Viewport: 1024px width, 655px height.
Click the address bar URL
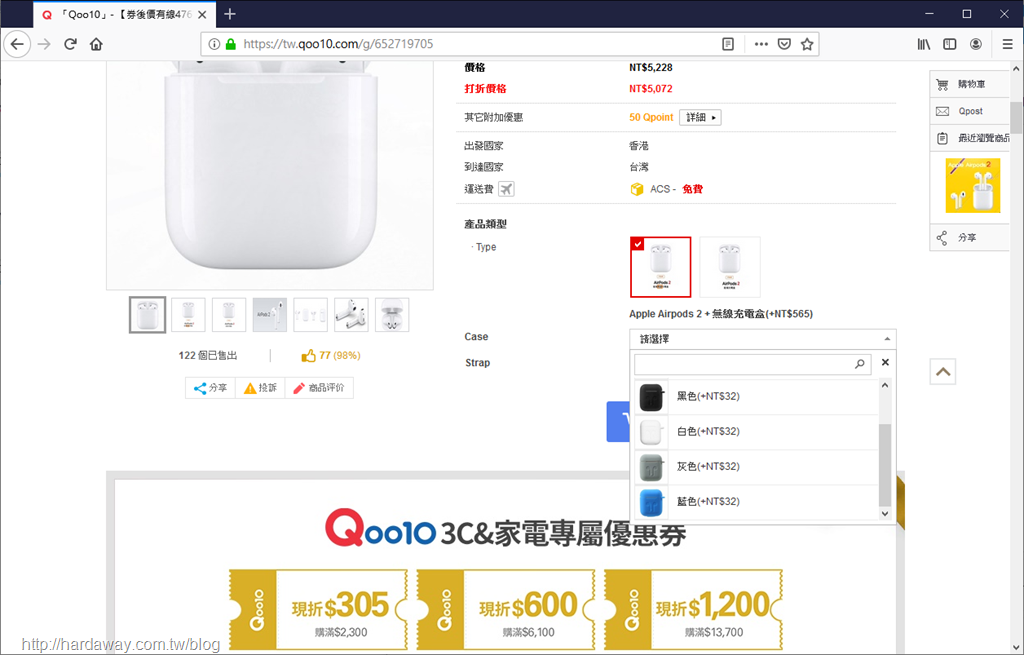338,44
